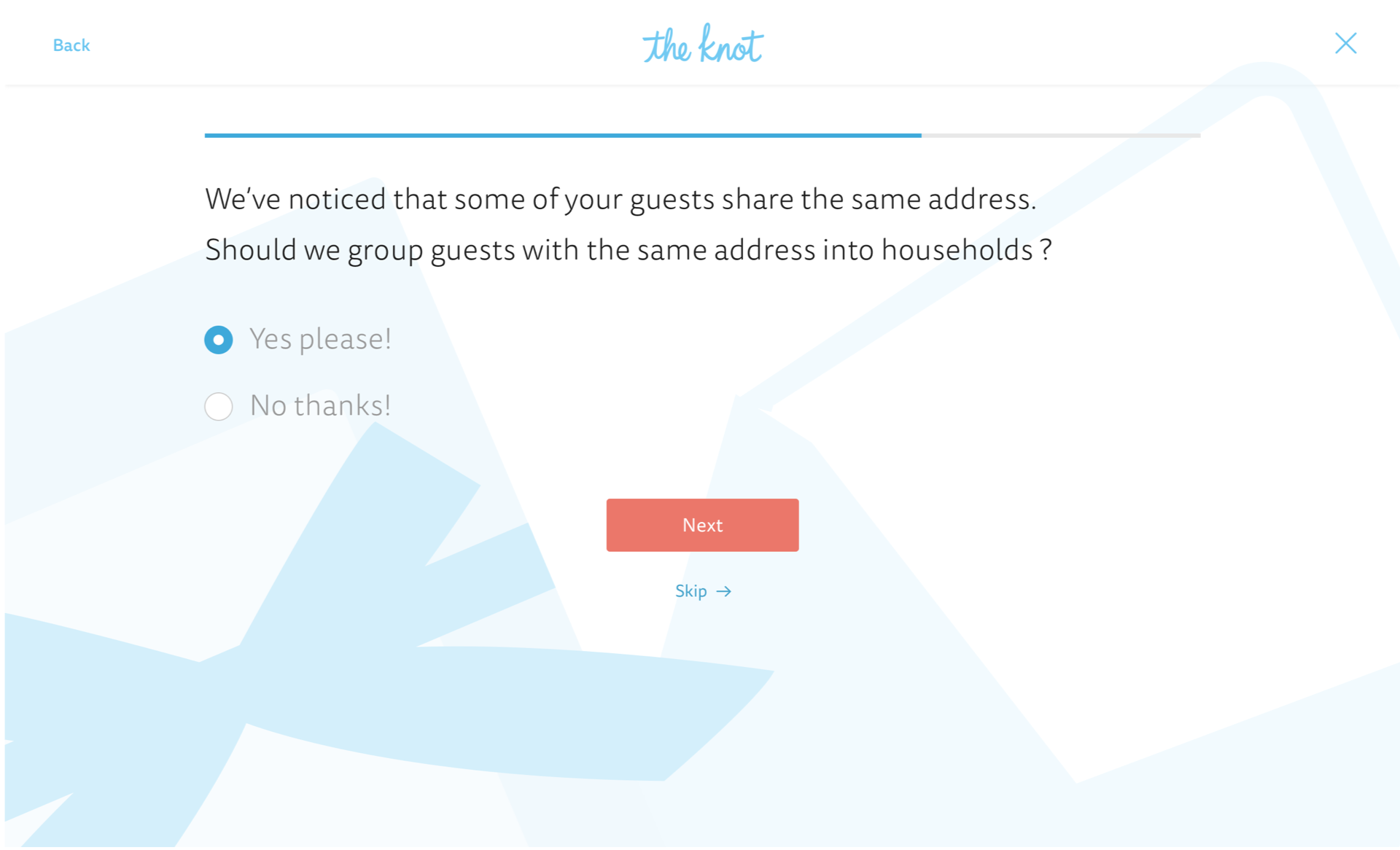Click the arrow icon beside Skip
This screenshot has height=850, width=1400.
tap(724, 591)
